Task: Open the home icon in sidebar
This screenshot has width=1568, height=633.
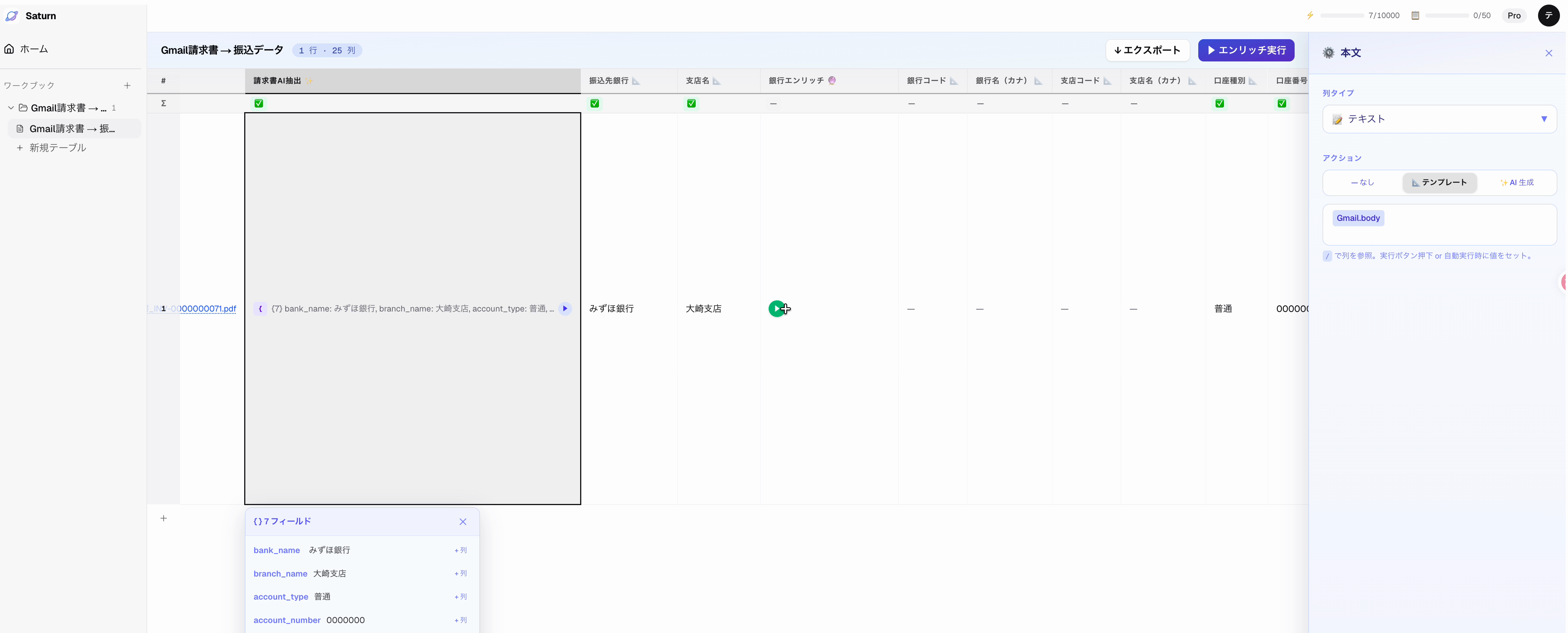Action: [x=9, y=49]
